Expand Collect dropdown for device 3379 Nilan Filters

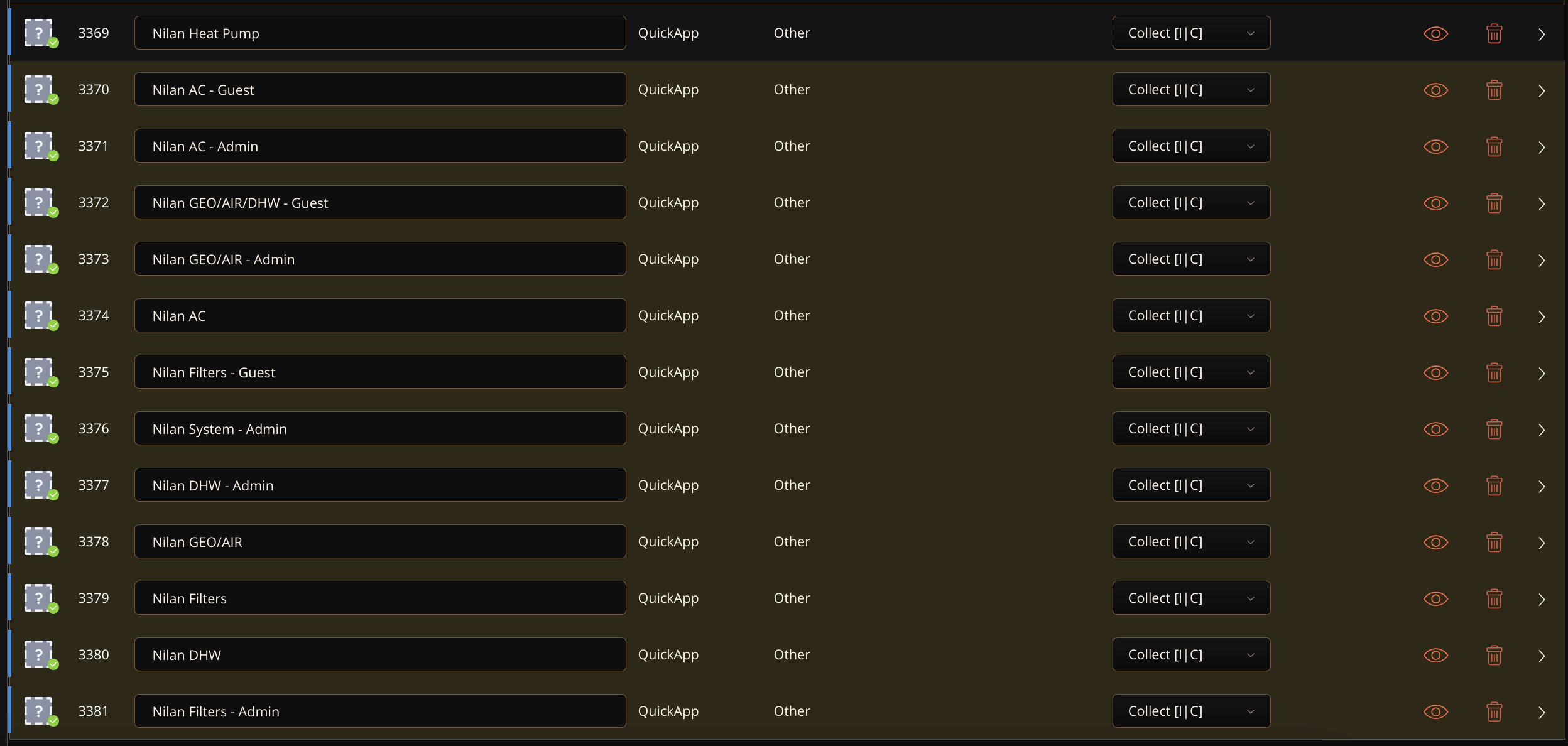[1191, 598]
